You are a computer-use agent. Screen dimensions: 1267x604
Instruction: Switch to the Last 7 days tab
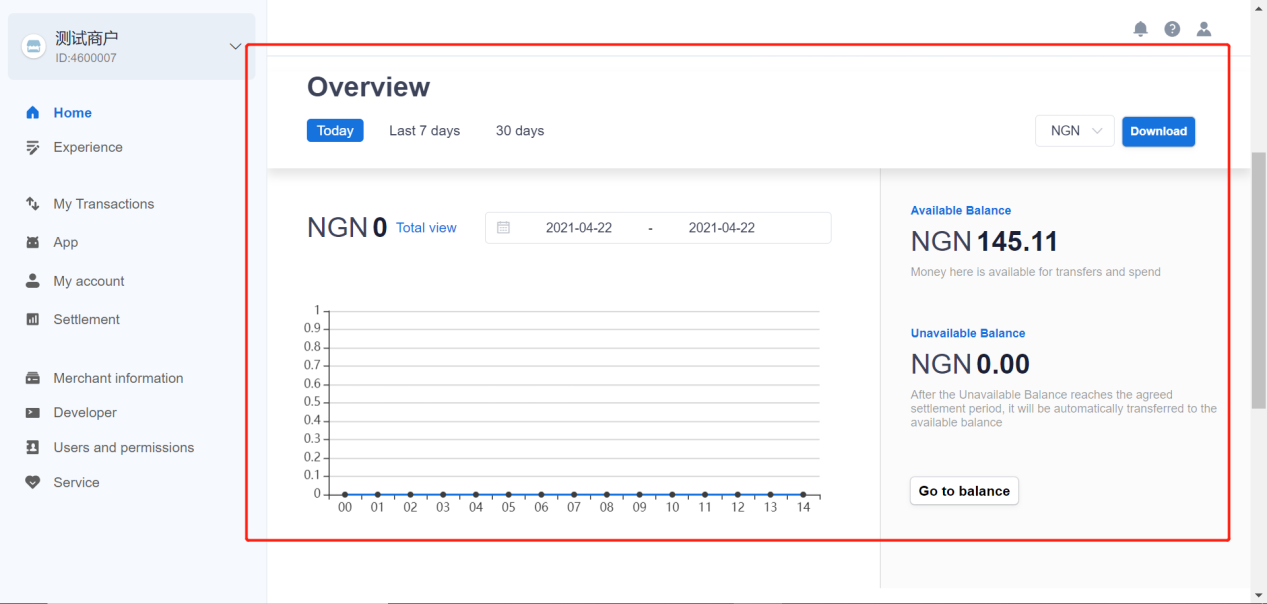point(424,131)
